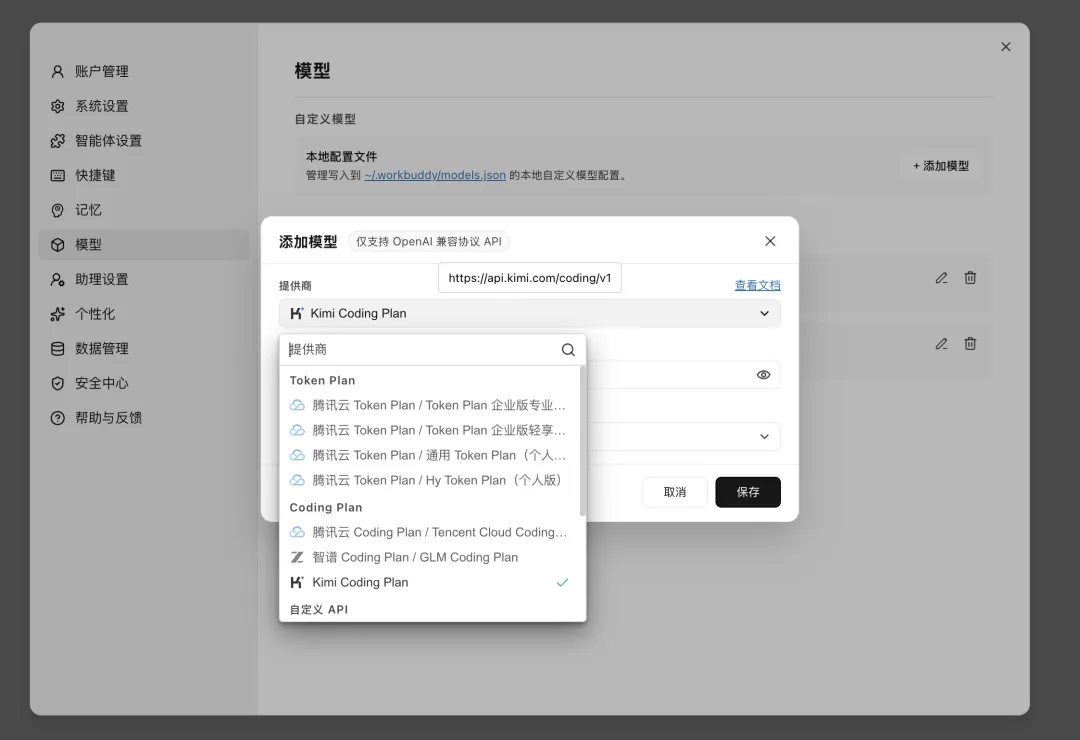This screenshot has height=740, width=1080.
Task: Select 腾讯云 Hy Token Plan（个人版）option
Action: coord(428,480)
